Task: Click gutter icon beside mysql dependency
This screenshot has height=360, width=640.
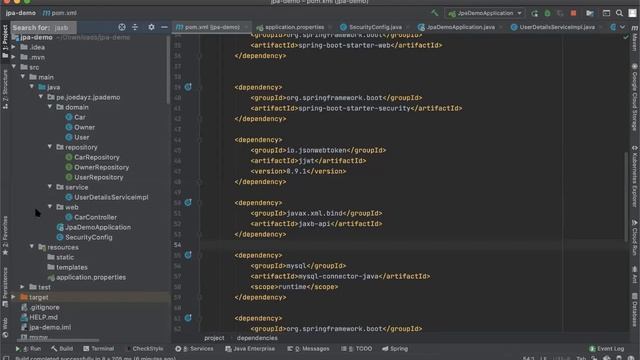Action: pyautogui.click(x=188, y=255)
